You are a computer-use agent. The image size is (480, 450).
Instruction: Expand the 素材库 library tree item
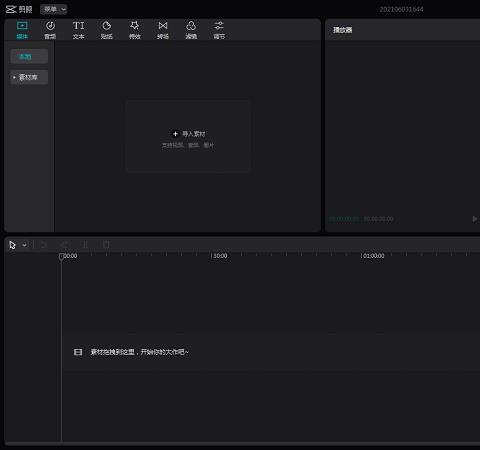coord(29,77)
